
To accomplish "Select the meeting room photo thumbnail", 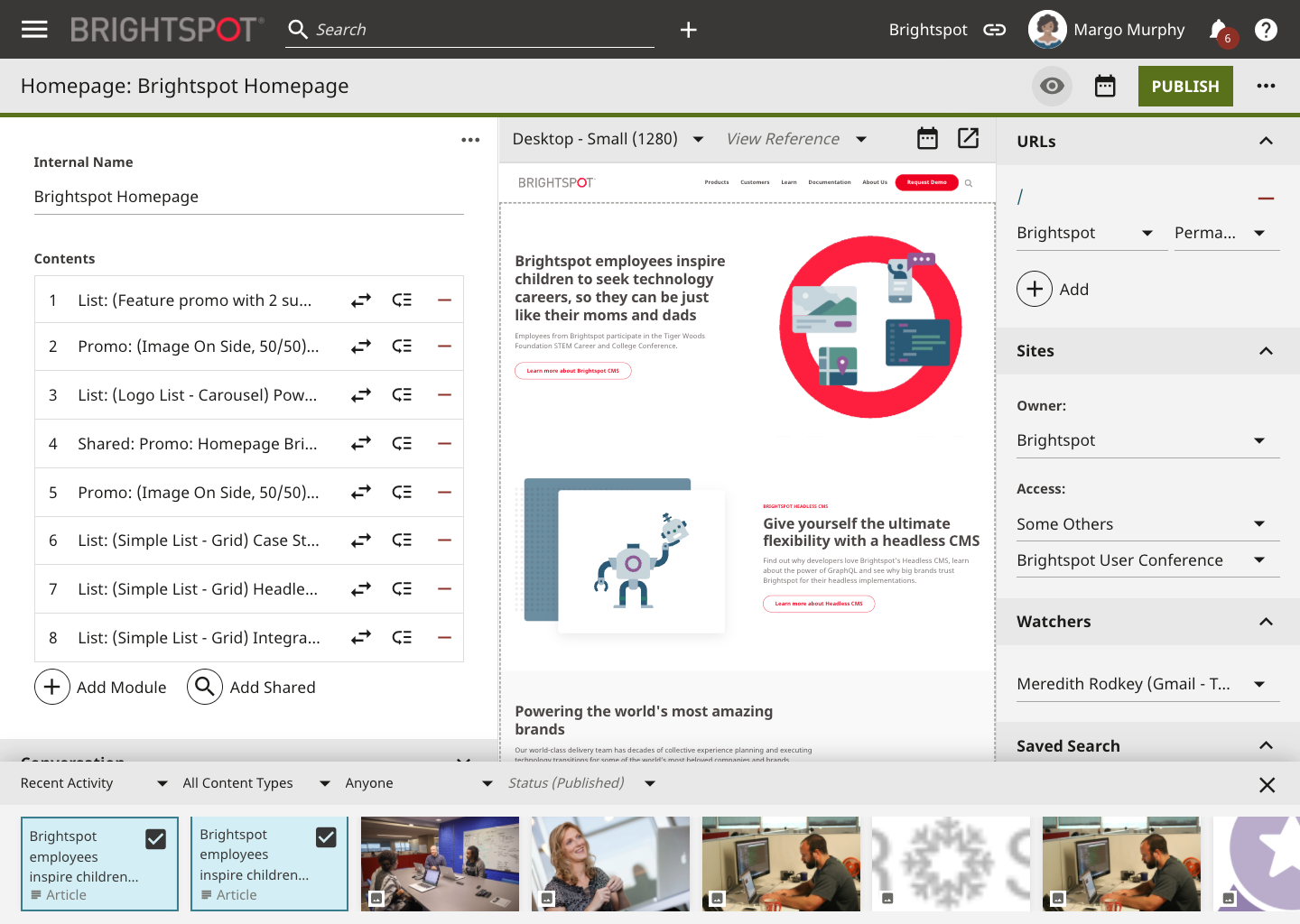I will 440,864.
